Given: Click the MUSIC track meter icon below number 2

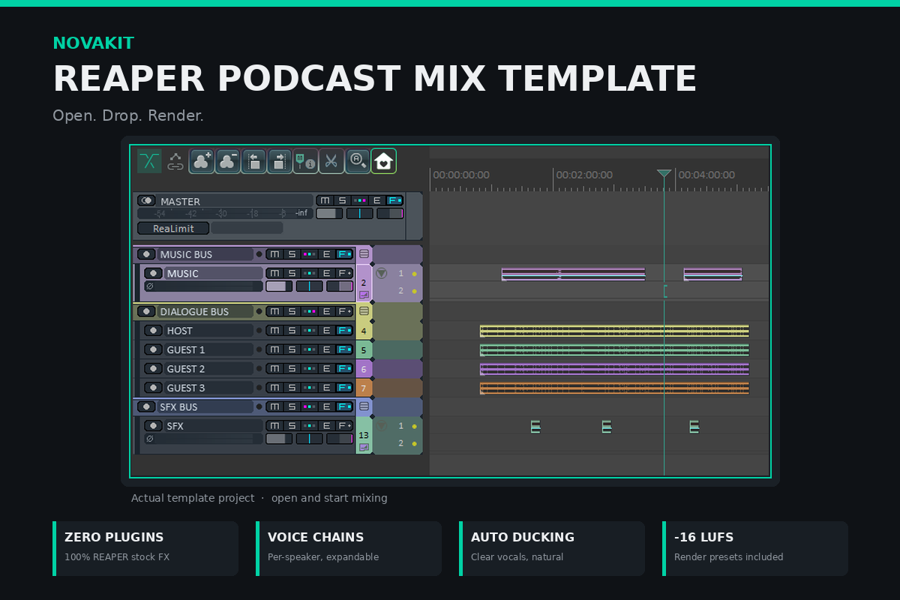Looking at the screenshot, I should coord(364,295).
